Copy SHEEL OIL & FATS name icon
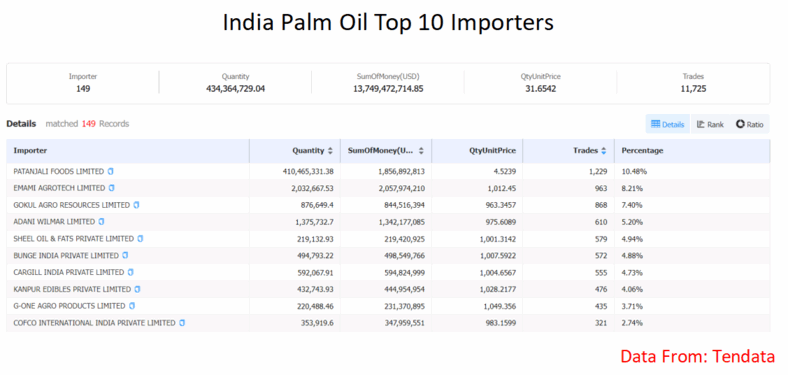 (140, 239)
